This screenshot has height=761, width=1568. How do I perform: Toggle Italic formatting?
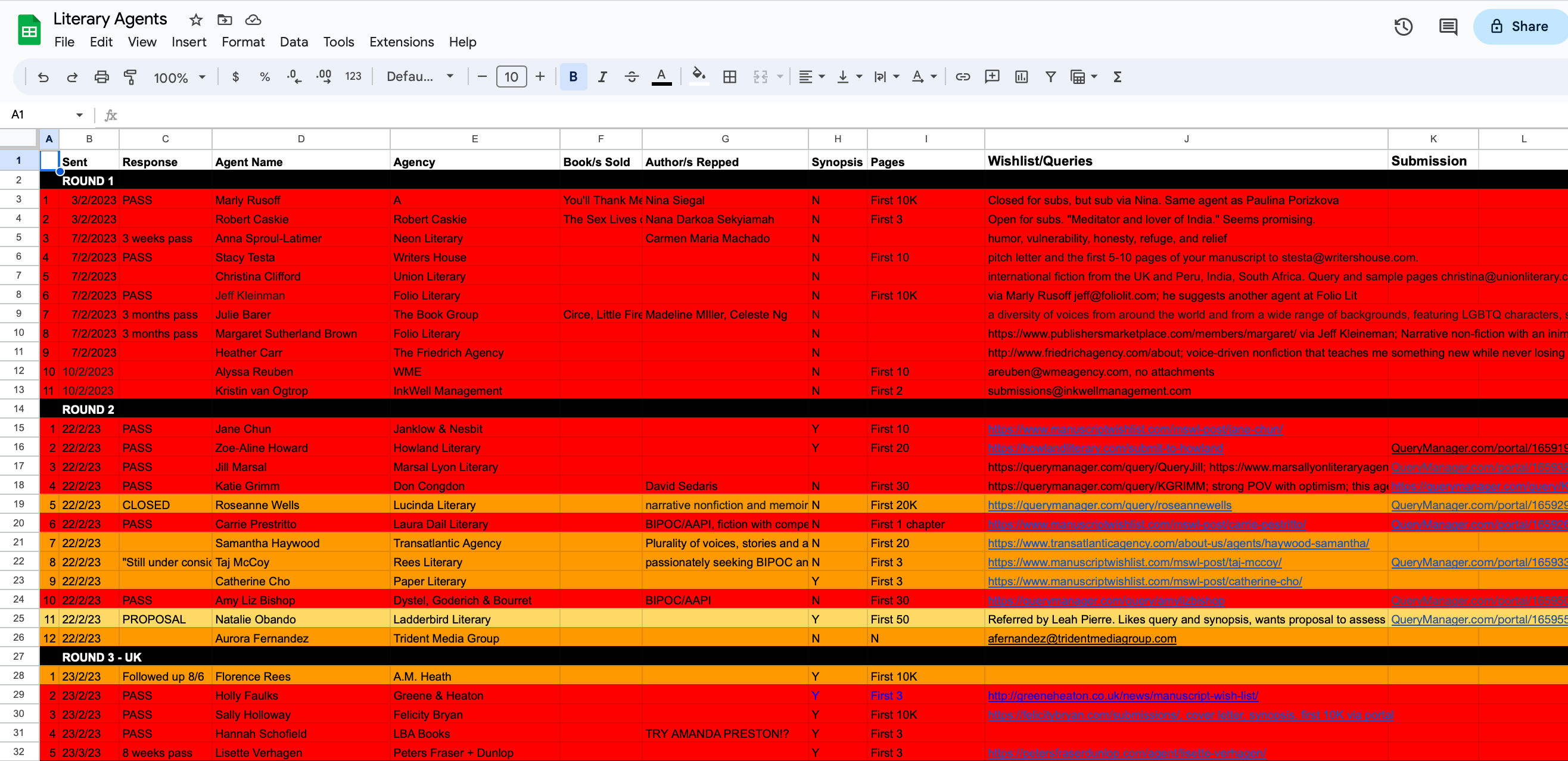602,77
